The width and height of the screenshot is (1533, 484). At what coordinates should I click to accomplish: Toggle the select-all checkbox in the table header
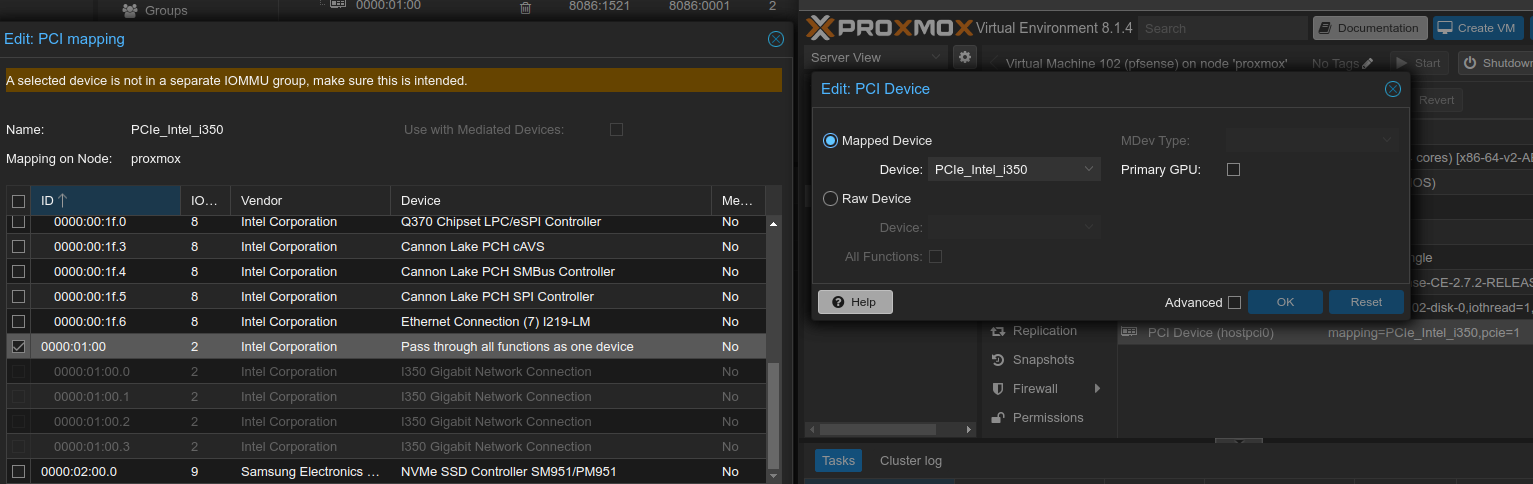point(18,201)
